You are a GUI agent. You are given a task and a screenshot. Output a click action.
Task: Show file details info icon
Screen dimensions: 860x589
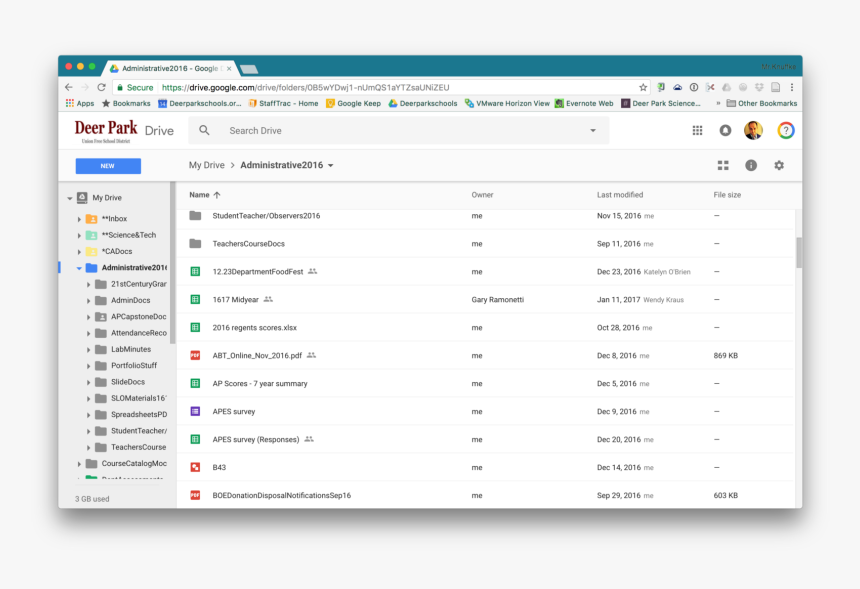[x=751, y=165]
